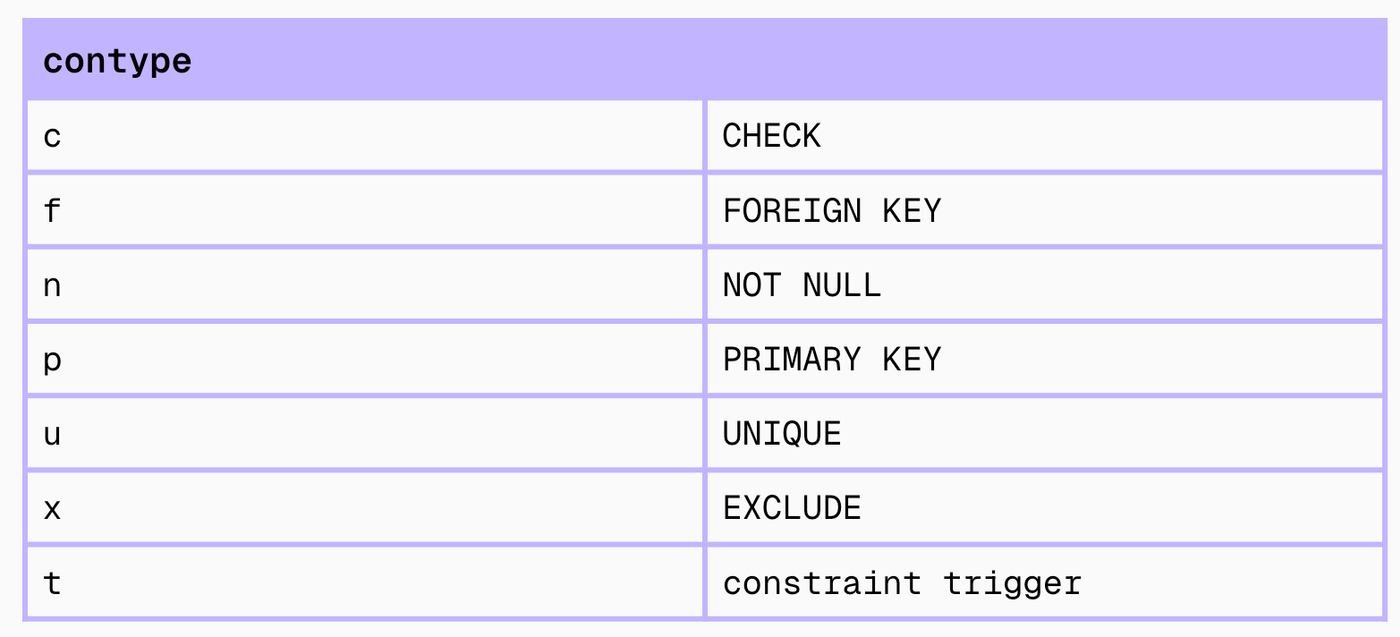1400x637 pixels.
Task: Click the word PRIMARY in the table
Action: click(x=792, y=359)
